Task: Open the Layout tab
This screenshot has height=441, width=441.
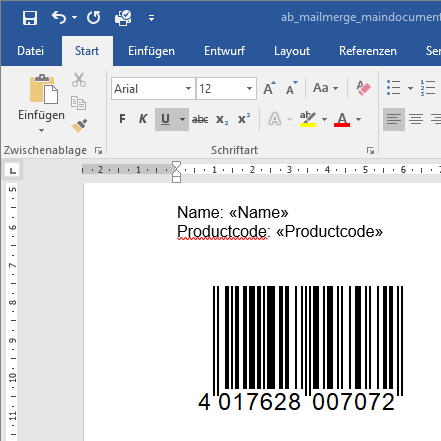Action: pyautogui.click(x=292, y=51)
